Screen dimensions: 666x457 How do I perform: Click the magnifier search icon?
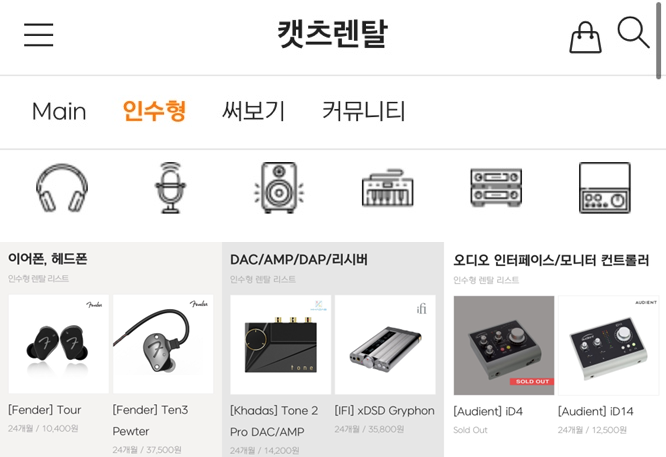[633, 33]
